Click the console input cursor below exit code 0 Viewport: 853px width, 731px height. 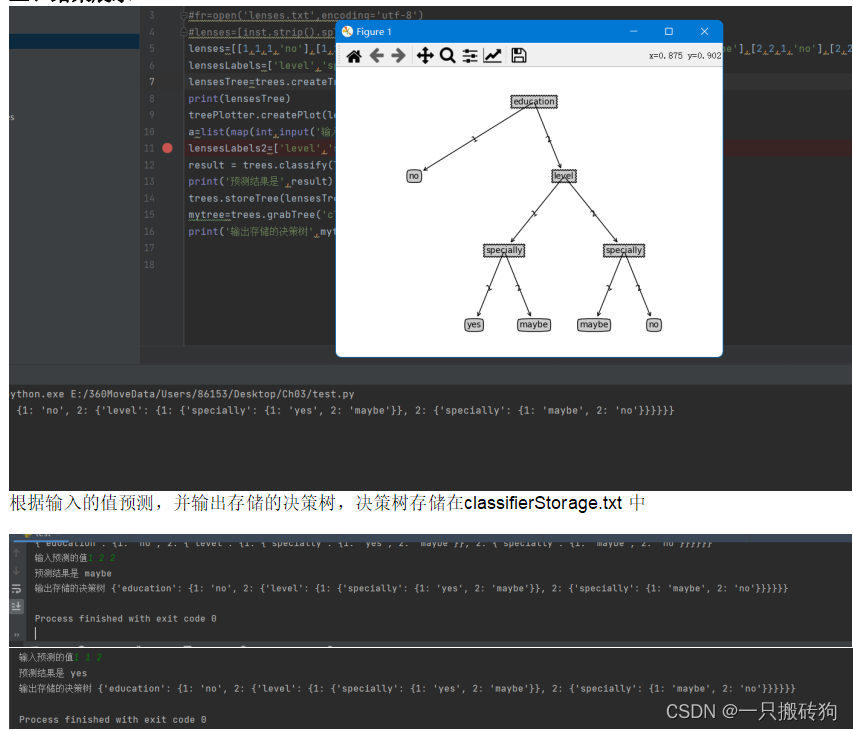click(x=36, y=633)
